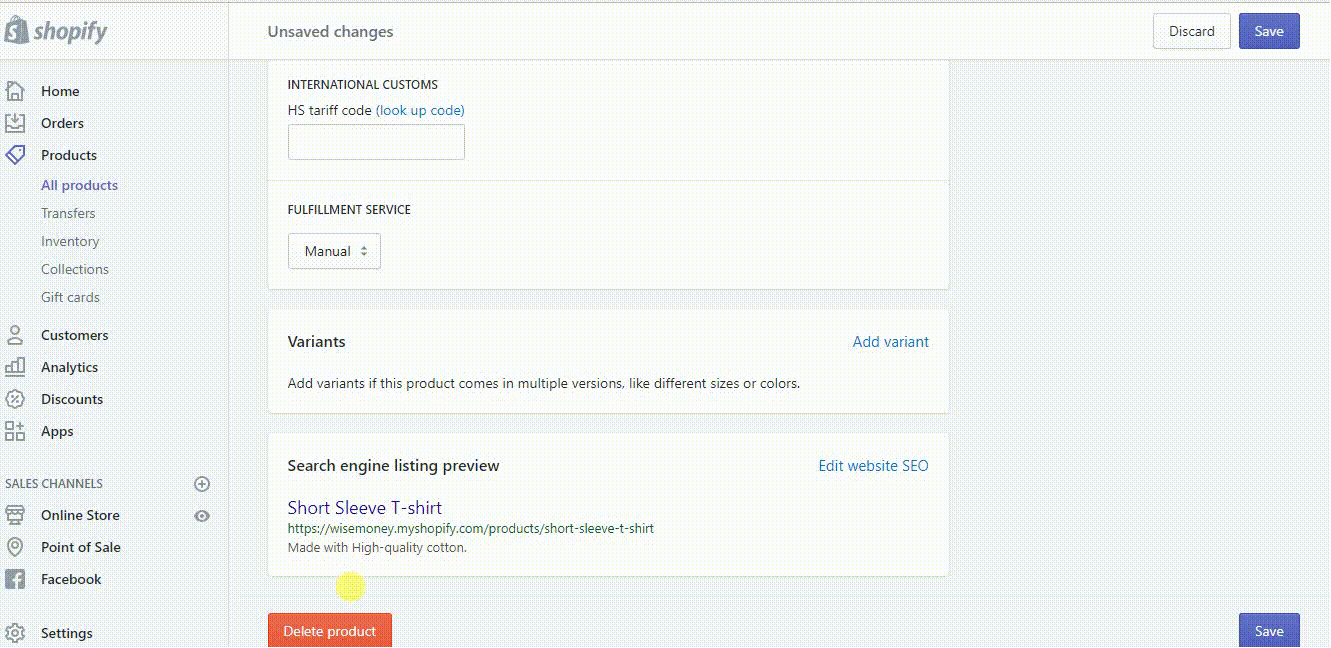Go to Home in sidebar
This screenshot has width=1331, height=648.
click(60, 91)
